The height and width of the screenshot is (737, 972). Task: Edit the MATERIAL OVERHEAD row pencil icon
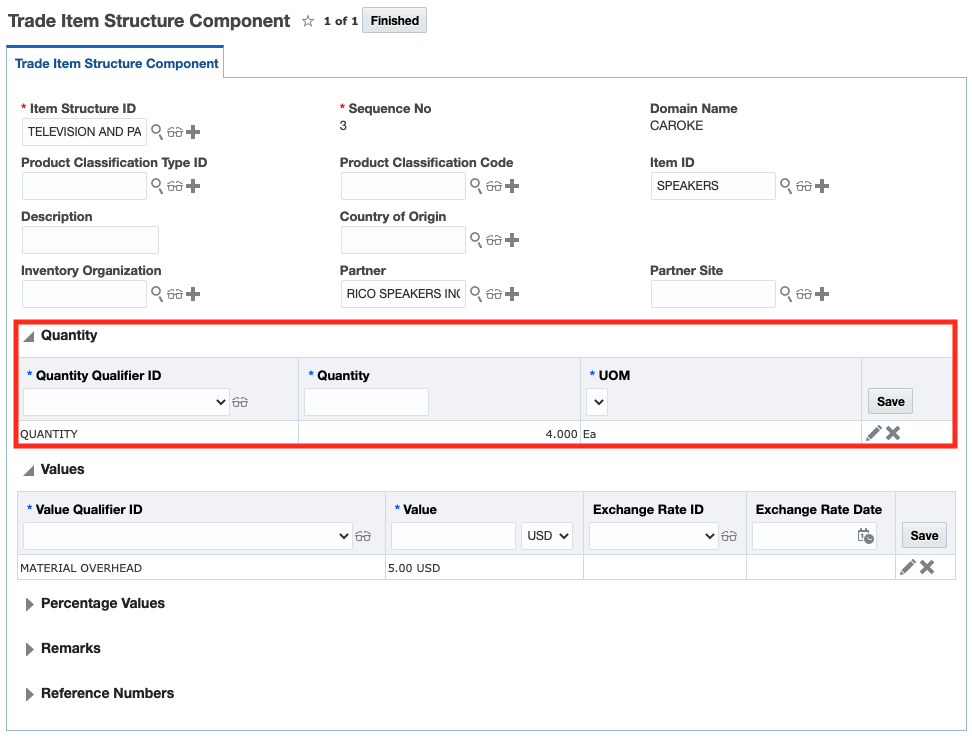(x=908, y=567)
